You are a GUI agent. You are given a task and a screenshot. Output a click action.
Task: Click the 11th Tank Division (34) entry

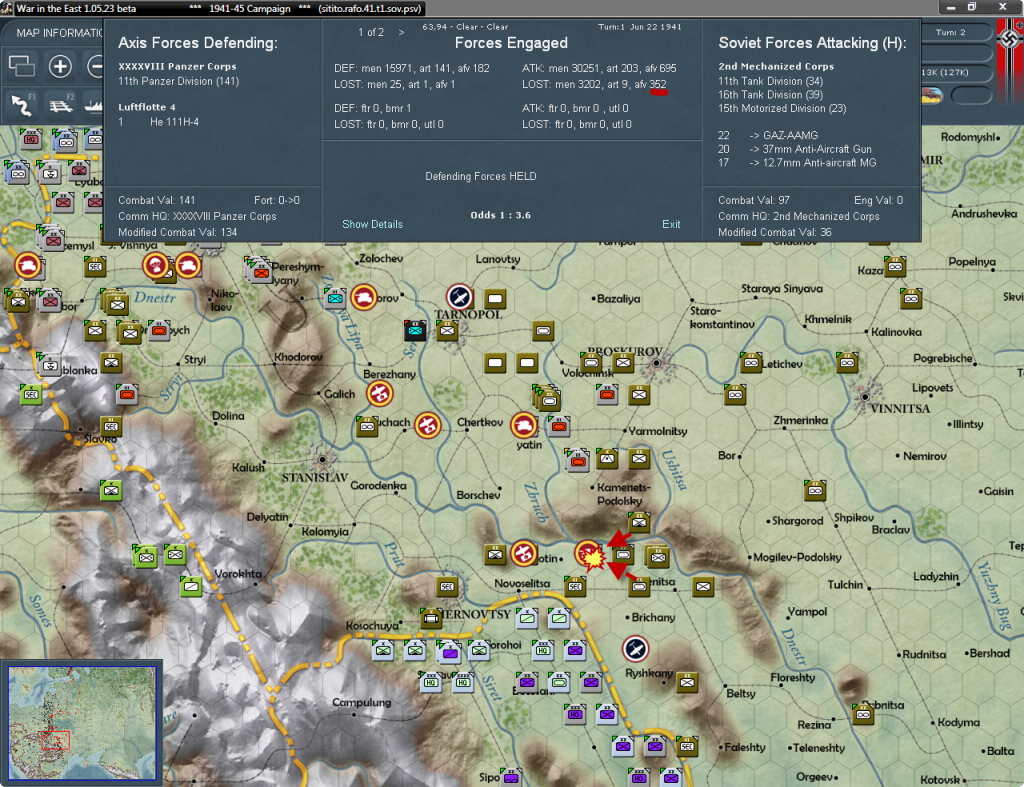771,81
